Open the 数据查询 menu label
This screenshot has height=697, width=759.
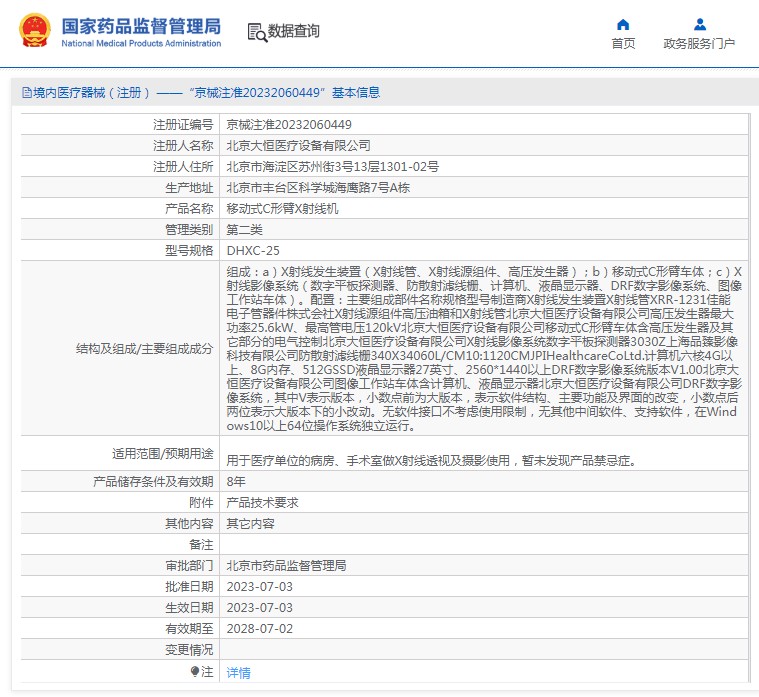pos(294,32)
